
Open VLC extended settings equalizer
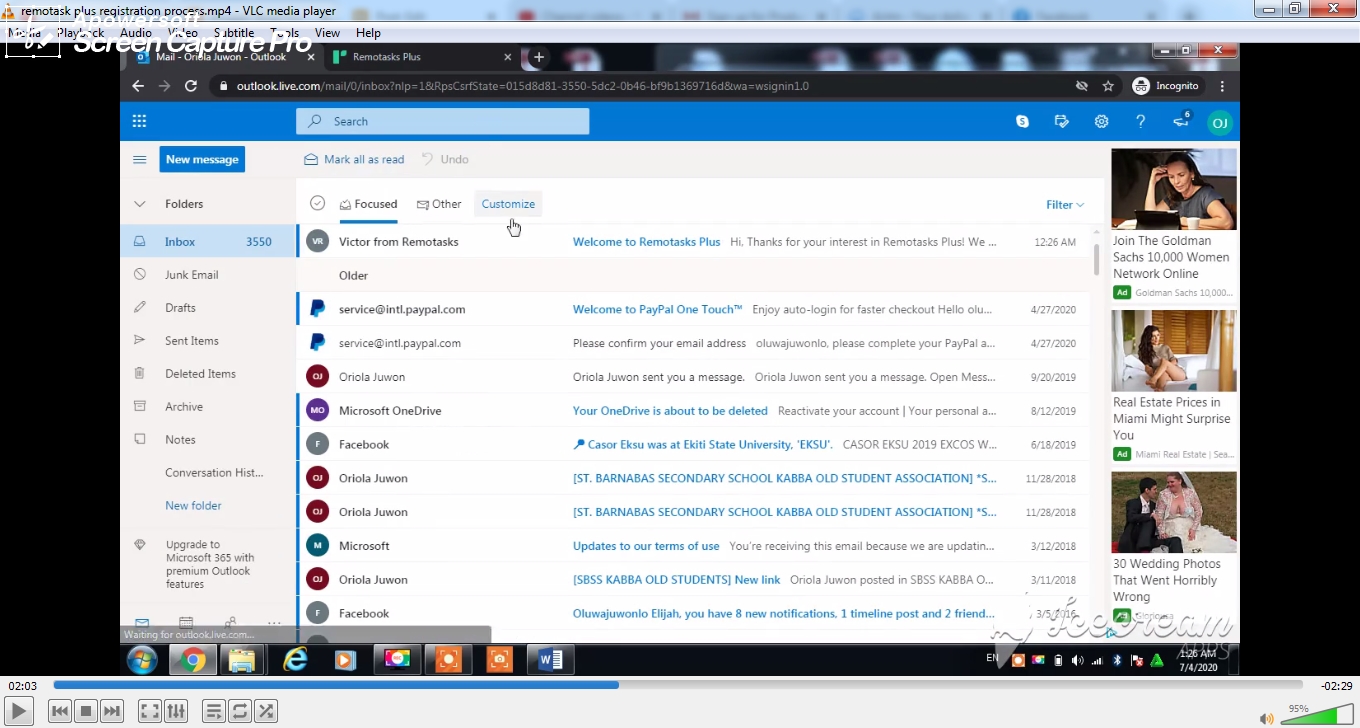coord(176,710)
